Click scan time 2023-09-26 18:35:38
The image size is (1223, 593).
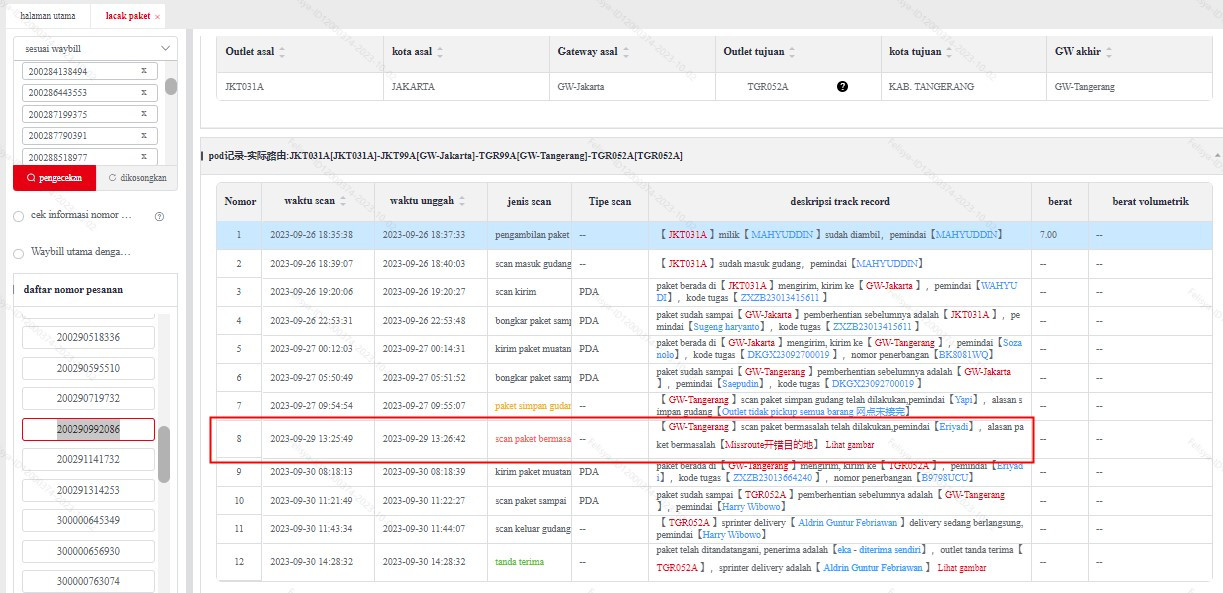311,235
